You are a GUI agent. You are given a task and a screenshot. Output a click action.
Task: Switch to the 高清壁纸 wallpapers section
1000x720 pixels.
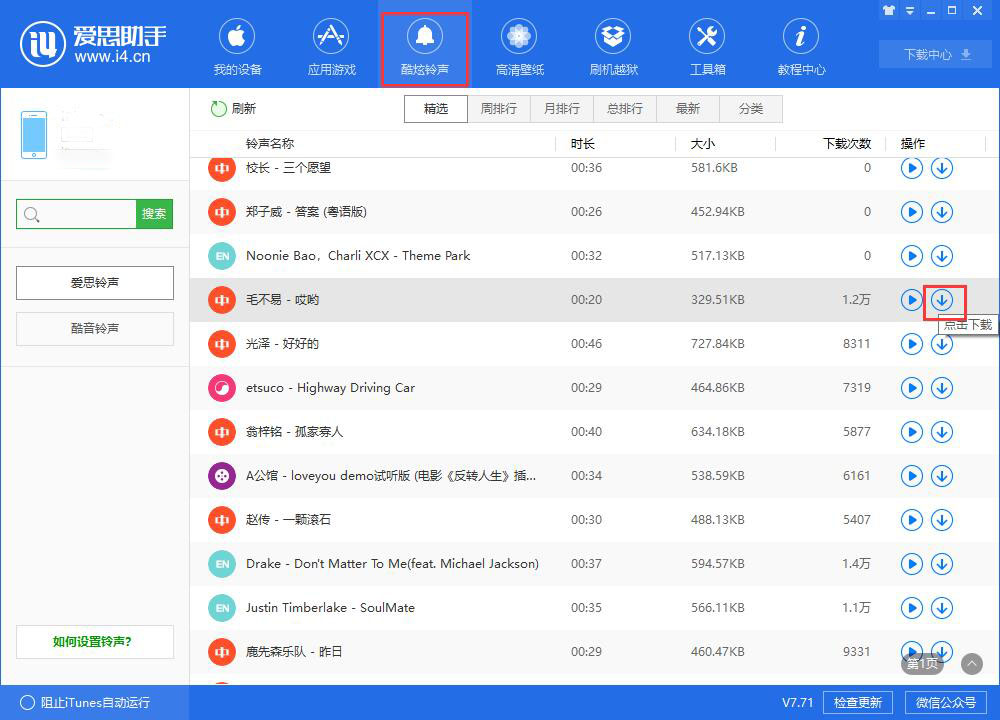tap(519, 46)
